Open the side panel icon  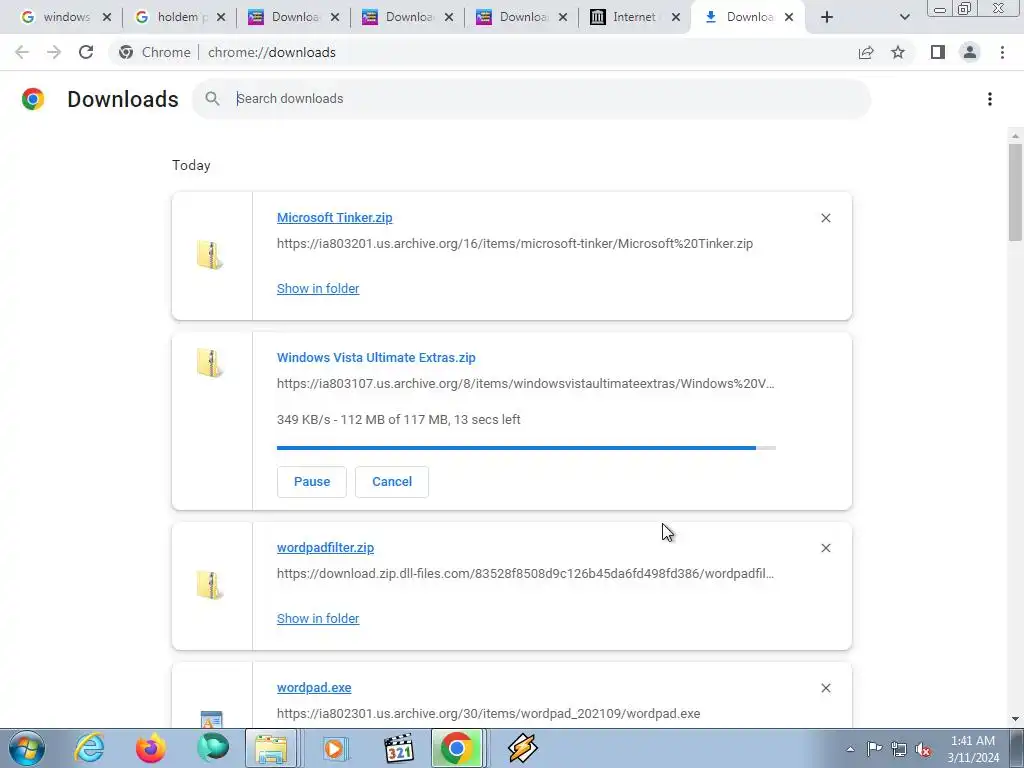pyautogui.click(x=938, y=52)
